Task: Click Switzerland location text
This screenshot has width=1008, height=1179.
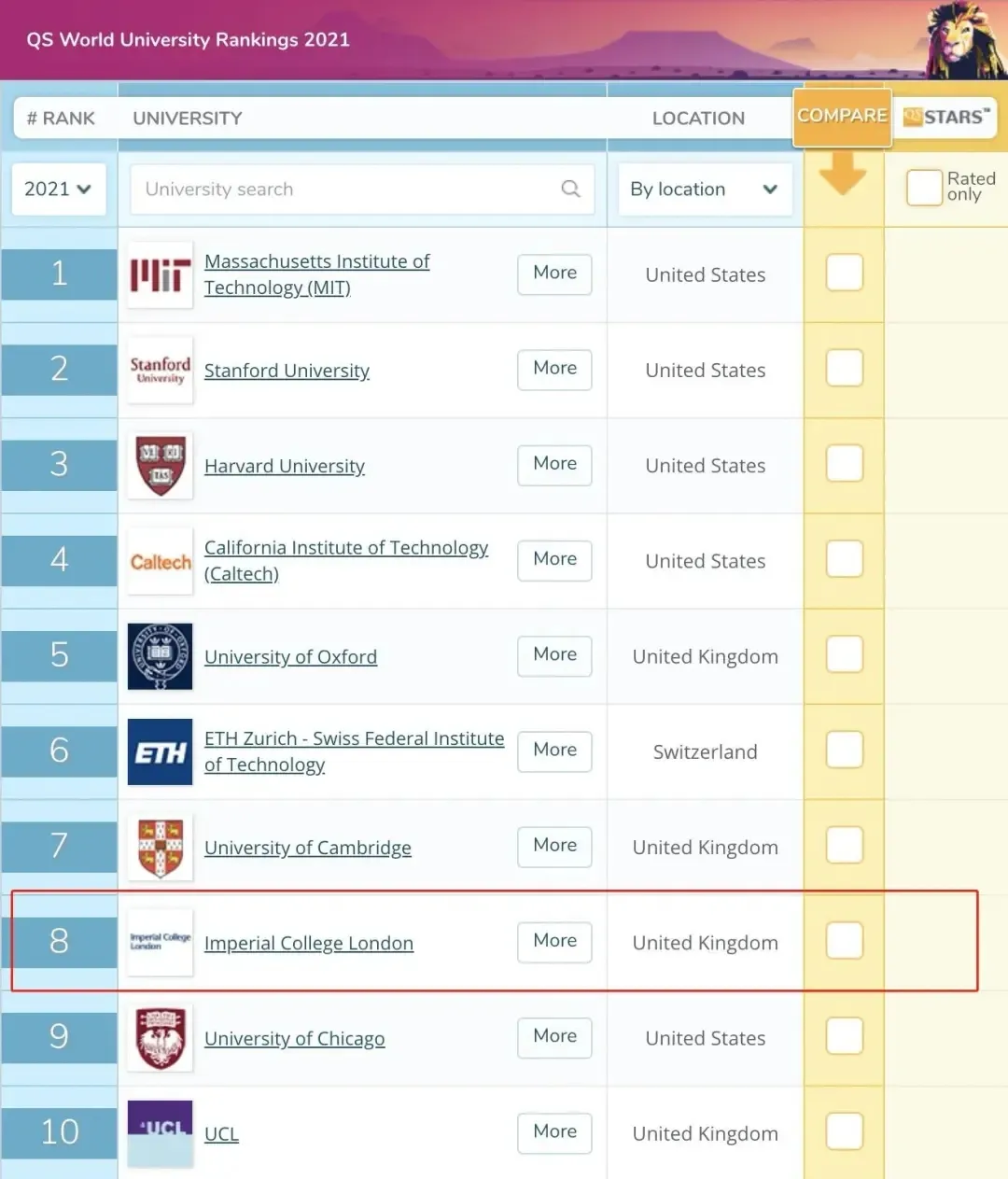Action: [705, 751]
